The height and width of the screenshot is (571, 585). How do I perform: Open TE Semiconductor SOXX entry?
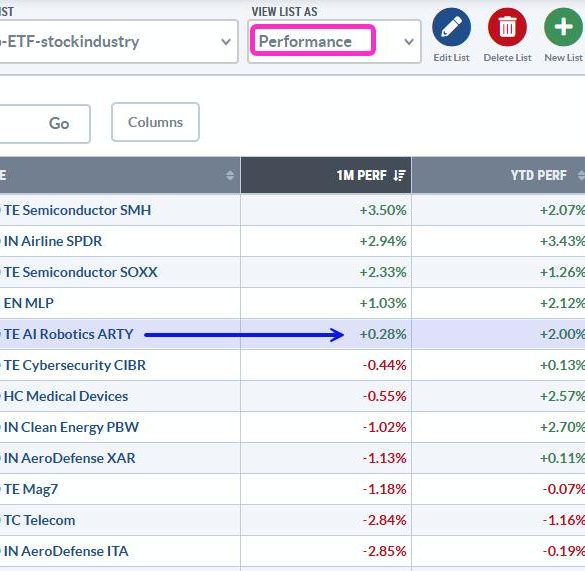(81, 272)
